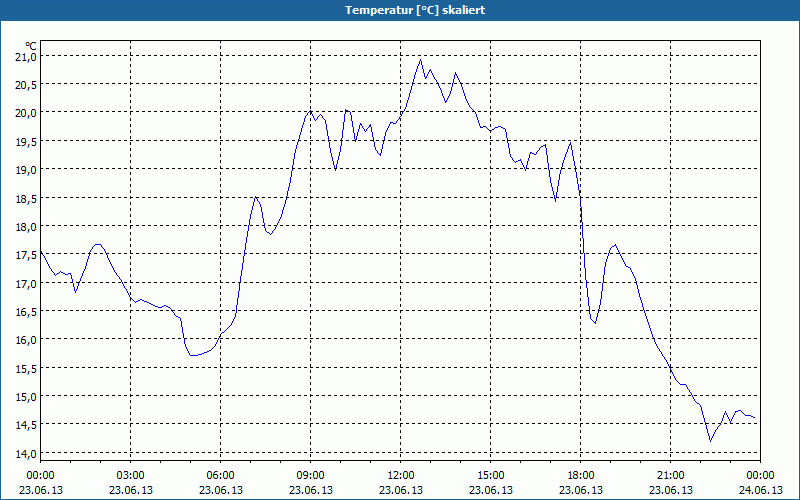The image size is (800, 500).
Task: Click the 20,0 temperature axis label
Action: pyautogui.click(x=25, y=113)
